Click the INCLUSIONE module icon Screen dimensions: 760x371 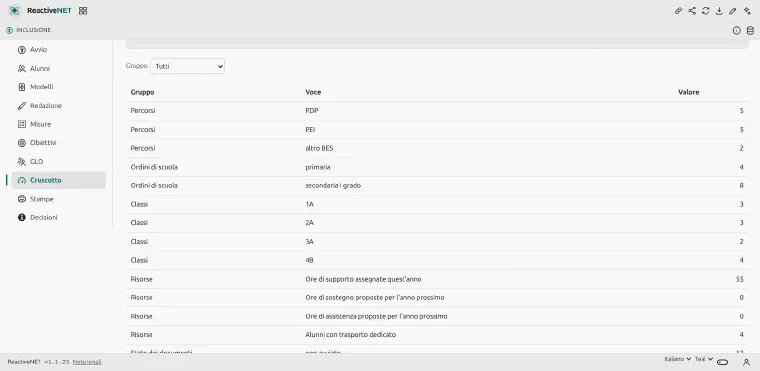coord(10,30)
